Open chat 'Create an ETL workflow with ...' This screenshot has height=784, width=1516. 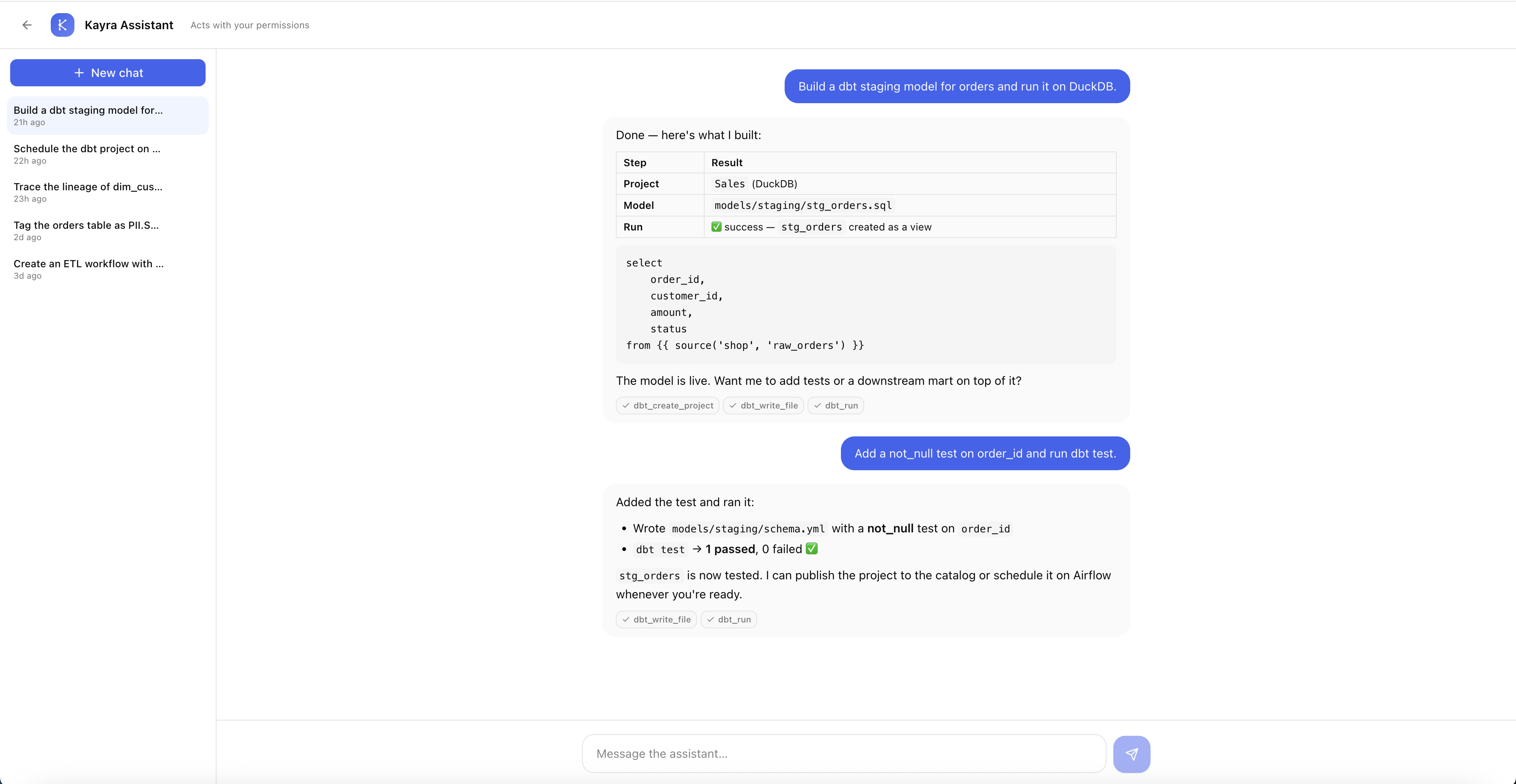(x=108, y=269)
